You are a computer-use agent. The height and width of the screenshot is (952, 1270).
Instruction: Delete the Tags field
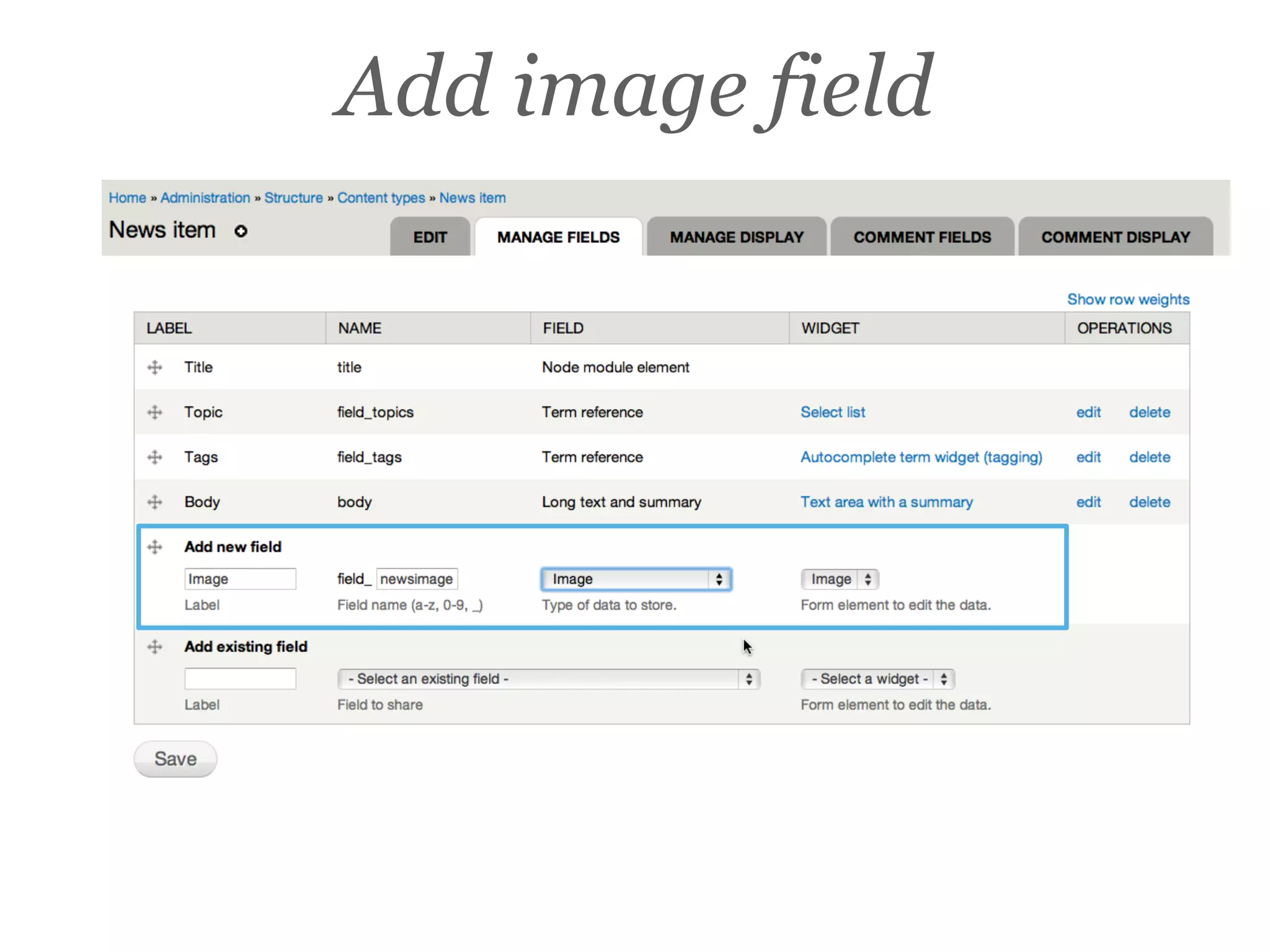click(1150, 457)
